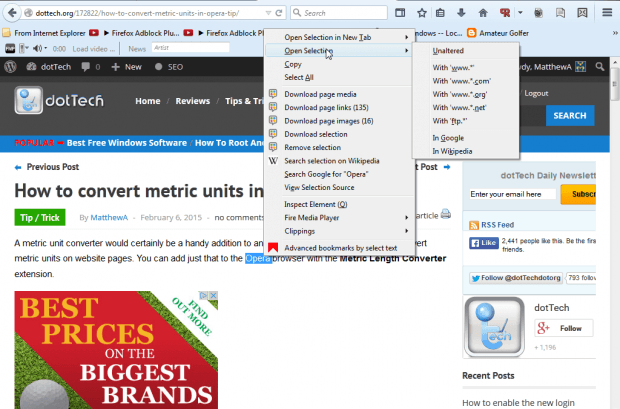620x409 pixels.
Task: Choose View Selection Source
Action: click(340, 187)
